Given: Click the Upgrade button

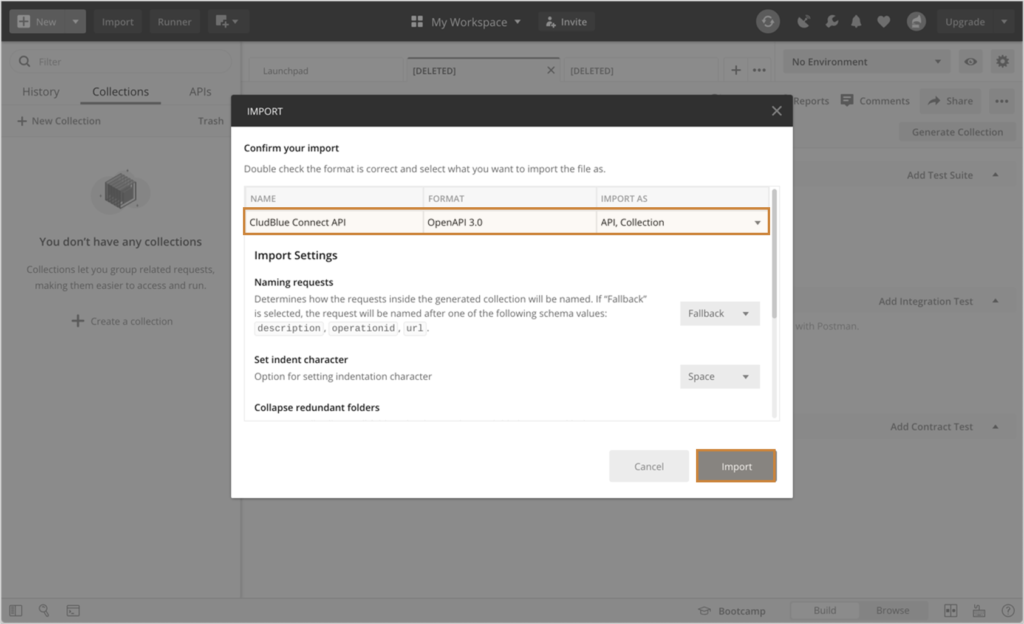Looking at the screenshot, I should [x=965, y=22].
